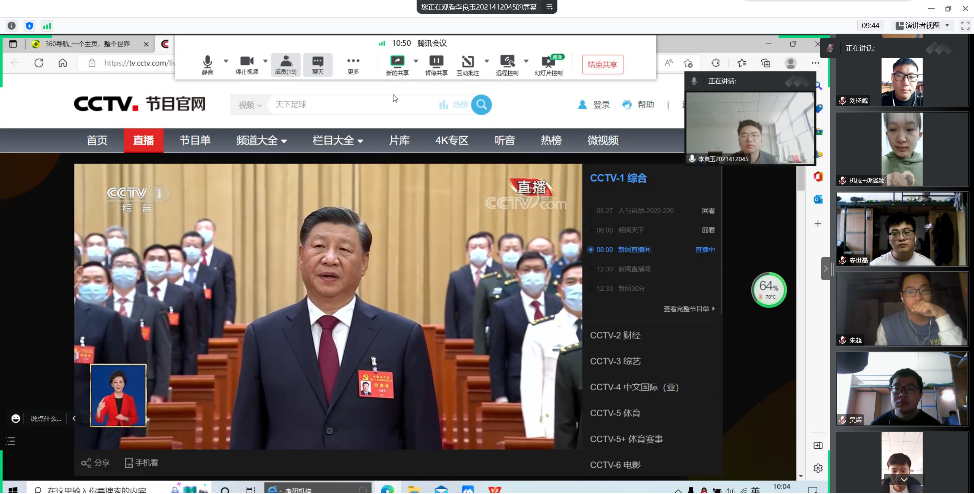The height and width of the screenshot is (494, 974).
Task: Open the interactive annotation tool
Action: (x=467, y=63)
